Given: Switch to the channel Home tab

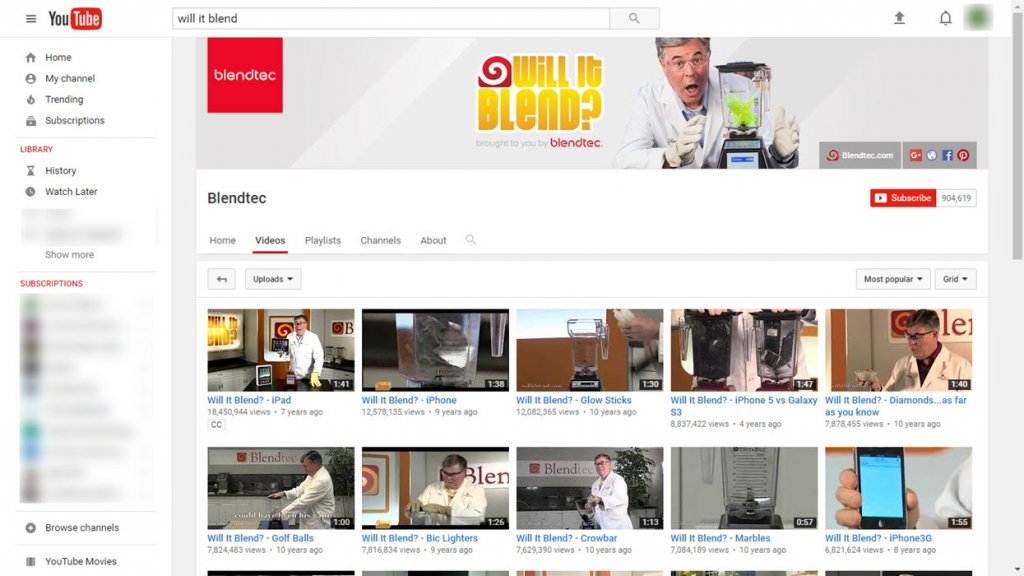Looking at the screenshot, I should 222,240.
